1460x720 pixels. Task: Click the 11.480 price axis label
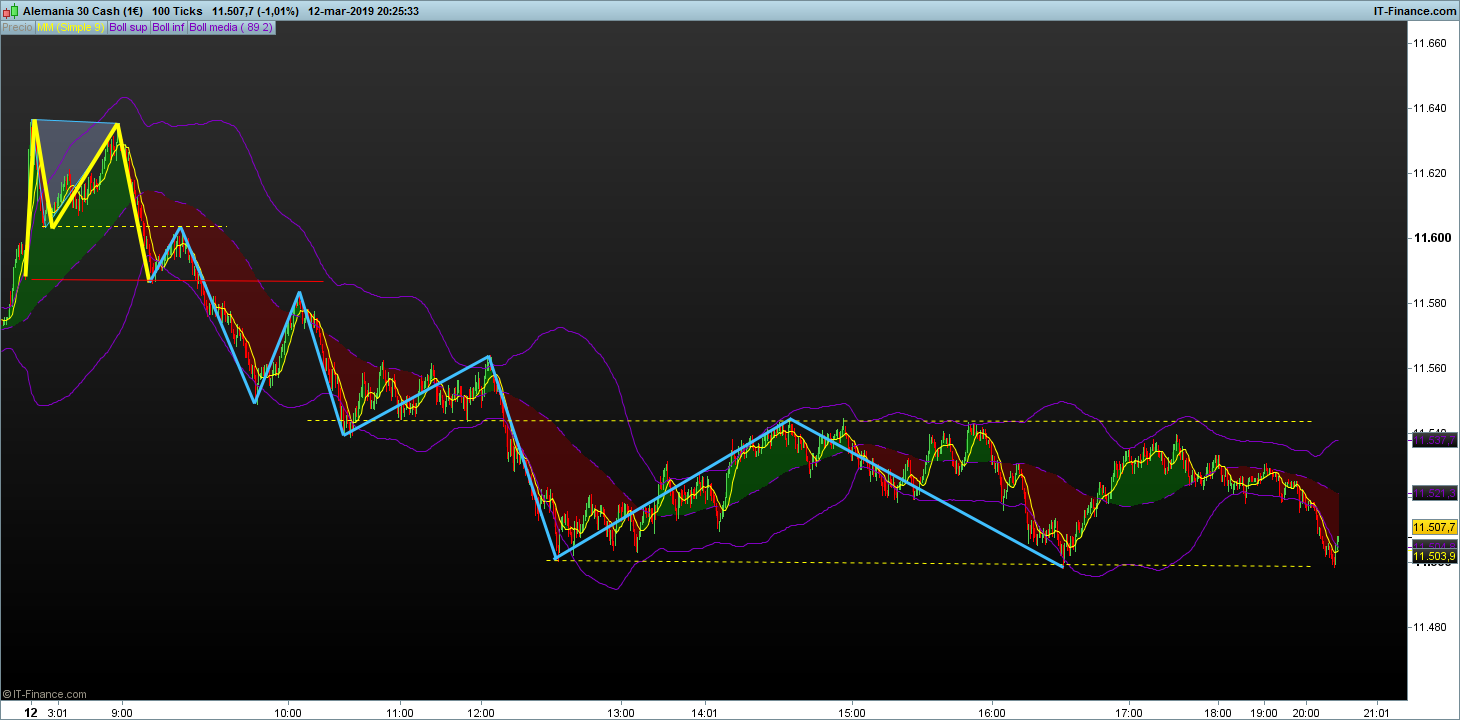(x=1429, y=627)
